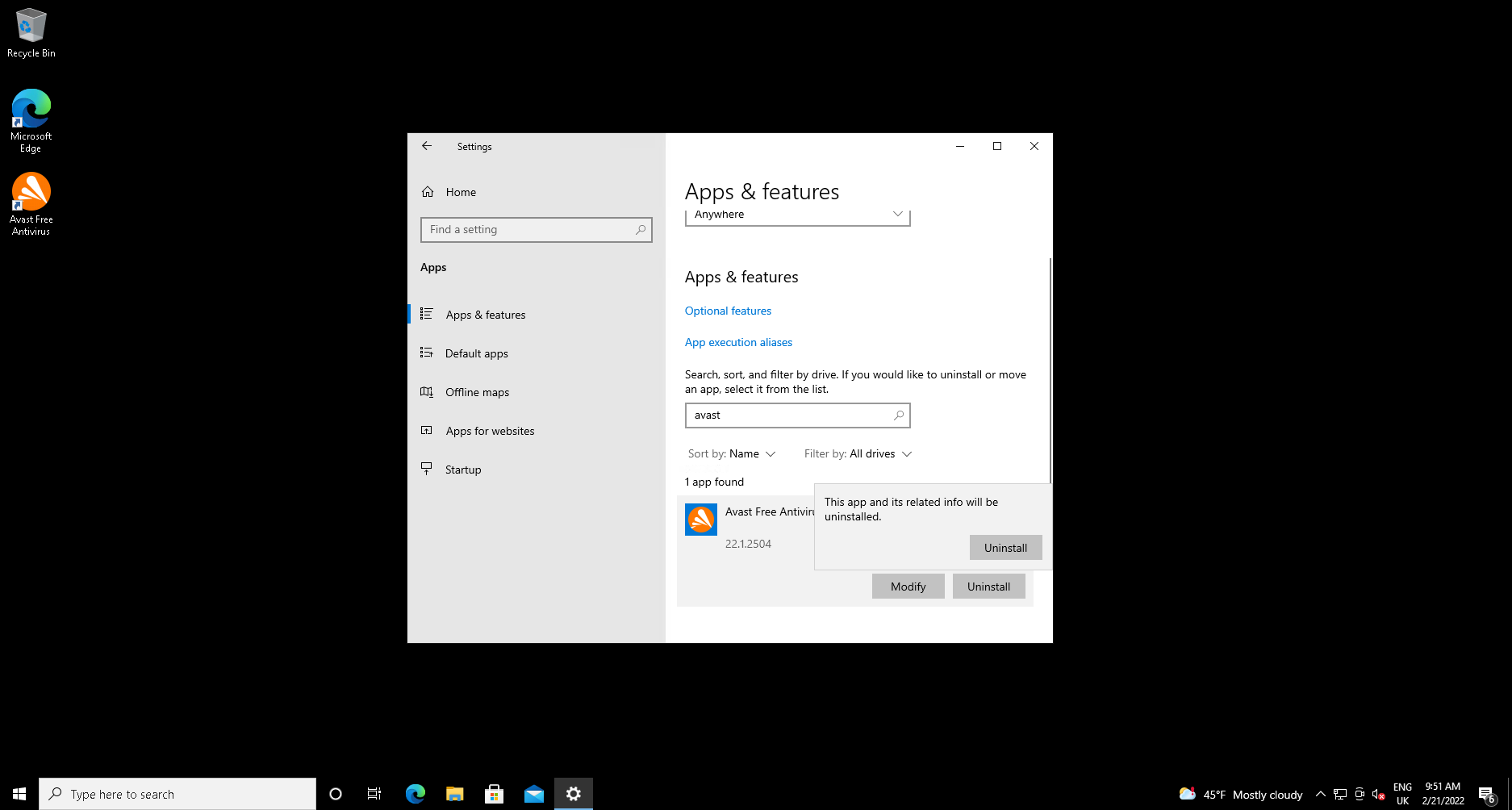This screenshot has height=810, width=1512.
Task: Open the network icon in system tray
Action: pyautogui.click(x=1340, y=794)
